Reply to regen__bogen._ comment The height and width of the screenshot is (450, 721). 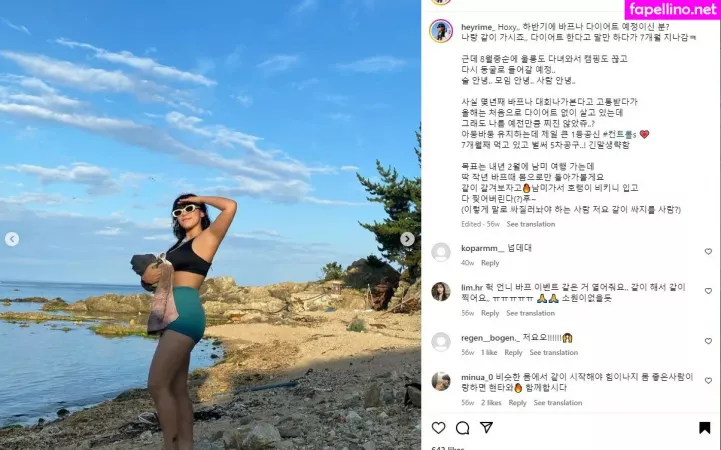[x=513, y=353]
